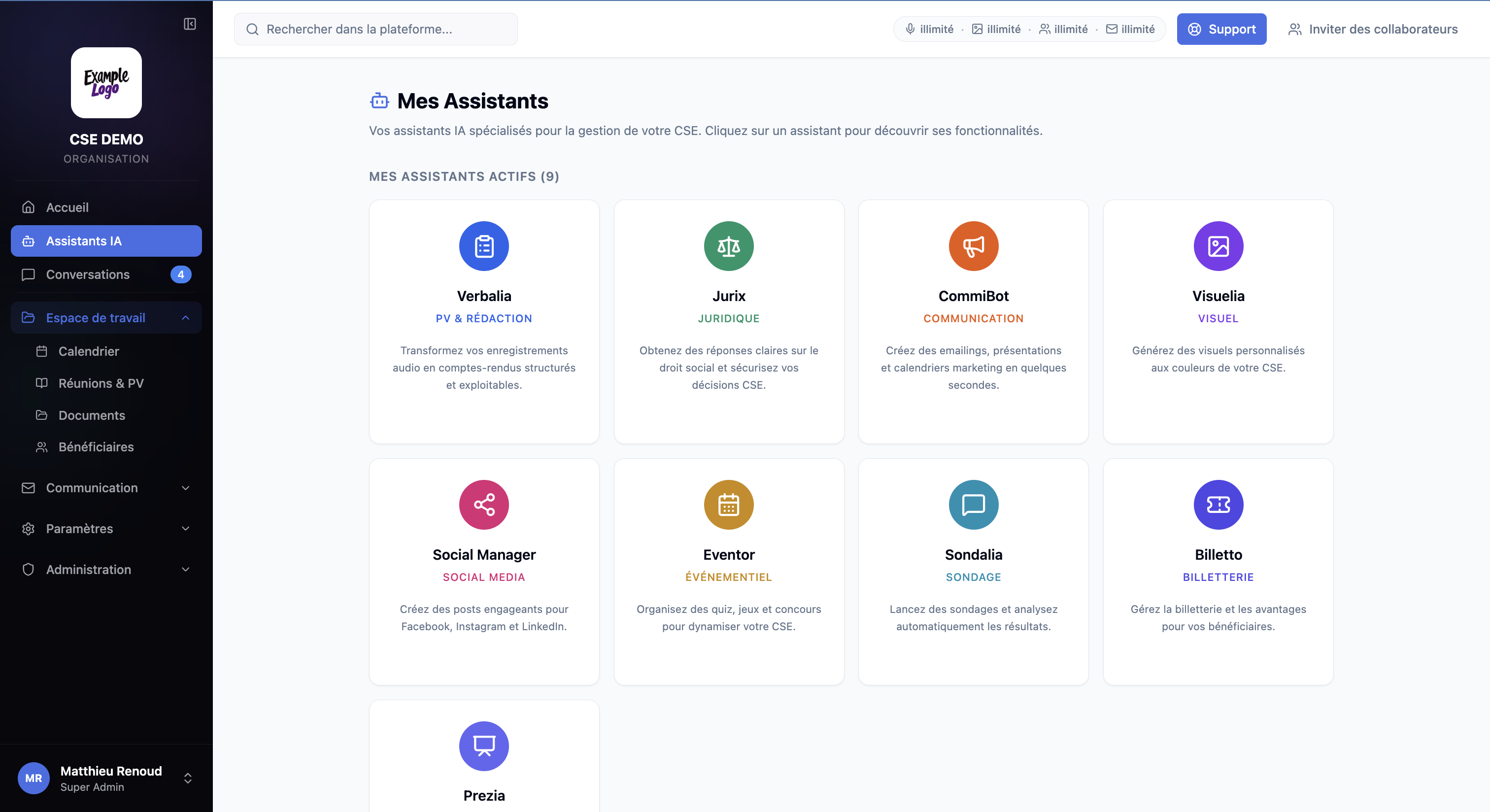The image size is (1490, 812).
Task: Click the people icon beside Bénéficiaires
Action: coord(42,447)
